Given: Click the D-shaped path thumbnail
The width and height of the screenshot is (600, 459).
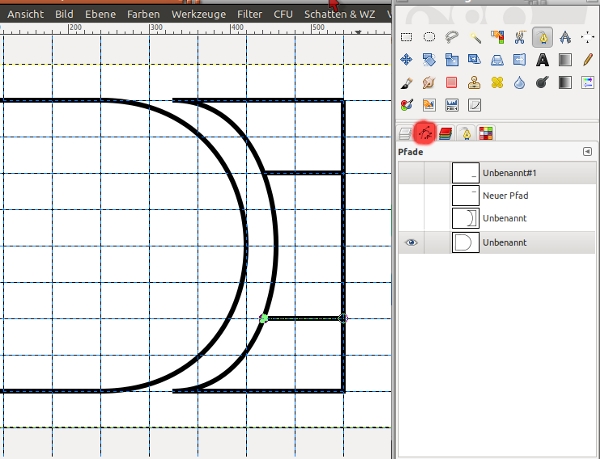Looking at the screenshot, I should click(466, 243).
